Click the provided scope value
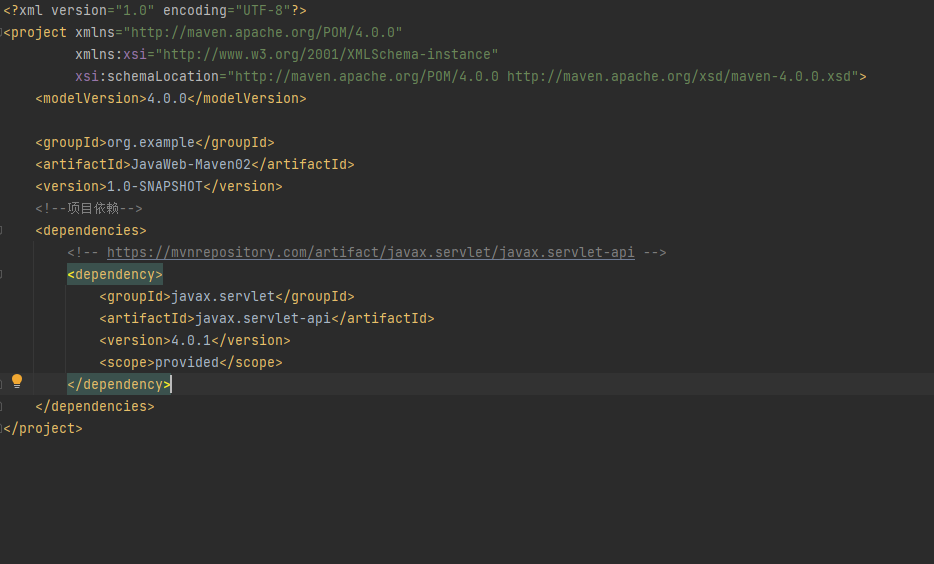Image resolution: width=934 pixels, height=564 pixels. pos(186,362)
